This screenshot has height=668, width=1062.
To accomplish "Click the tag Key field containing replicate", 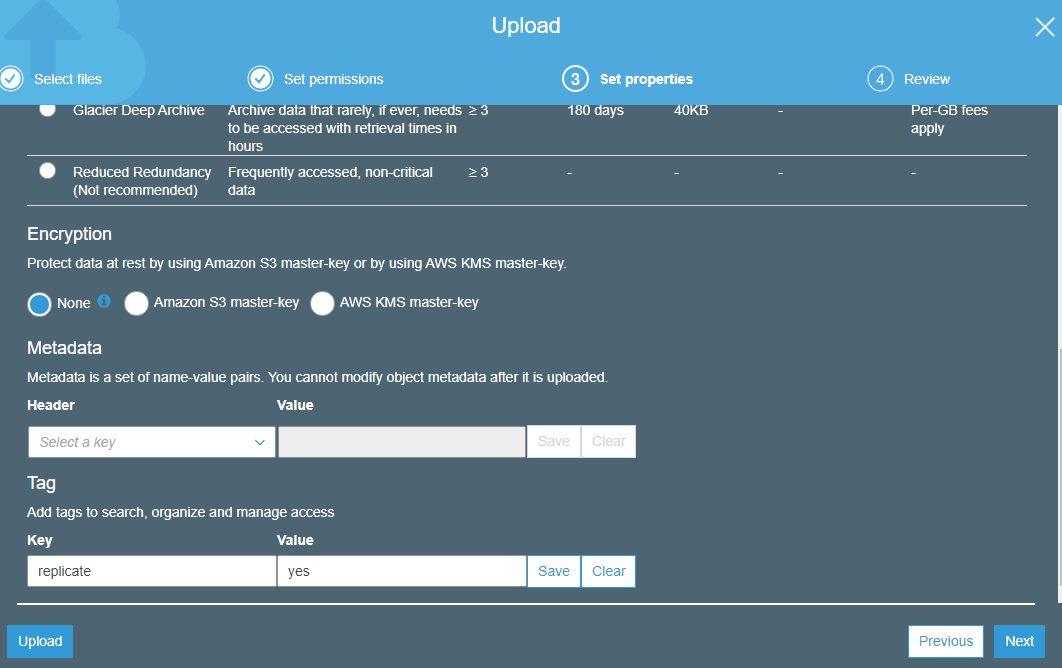I will 152,571.
